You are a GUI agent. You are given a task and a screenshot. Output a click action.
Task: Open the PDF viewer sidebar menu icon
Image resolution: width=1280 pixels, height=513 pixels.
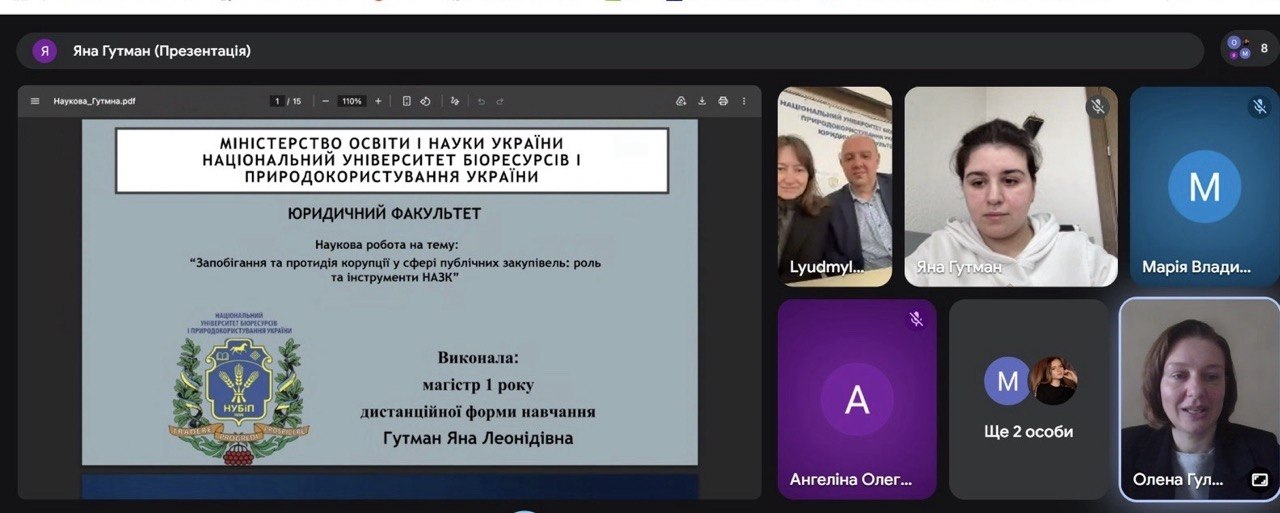[35, 101]
